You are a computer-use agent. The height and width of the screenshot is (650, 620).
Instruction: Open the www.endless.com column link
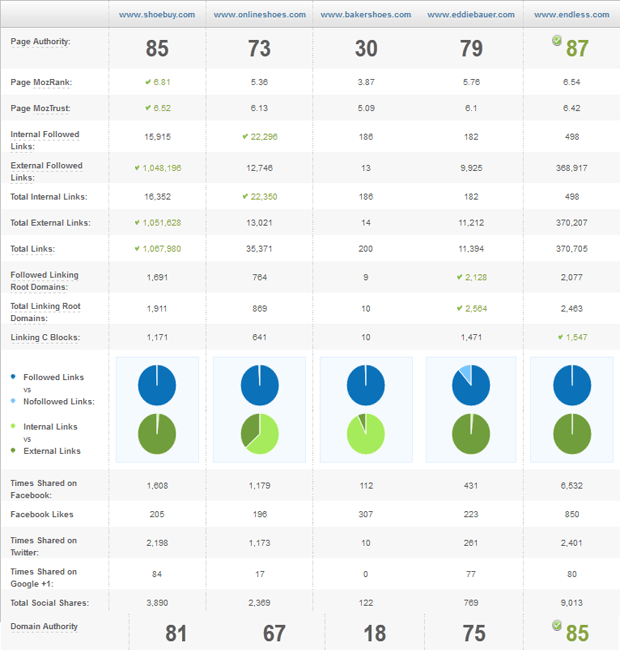pos(572,15)
